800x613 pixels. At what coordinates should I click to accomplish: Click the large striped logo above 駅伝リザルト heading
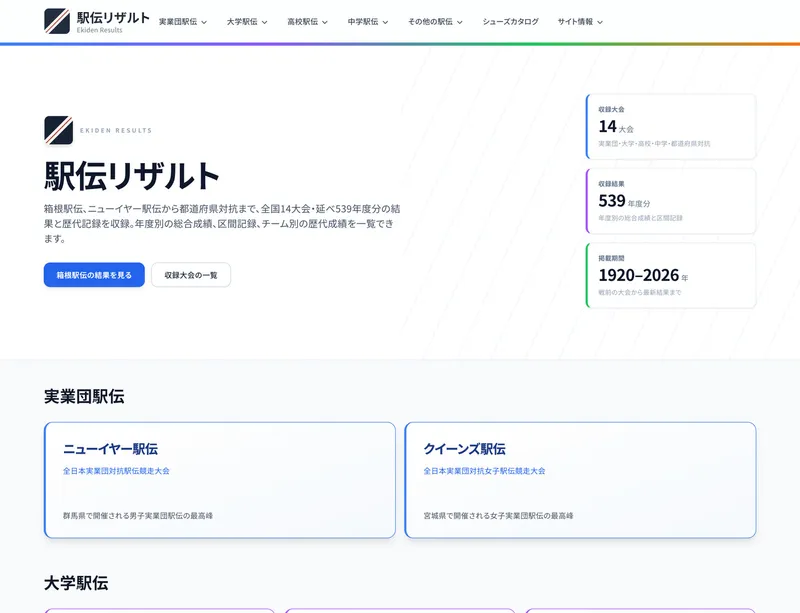point(58,130)
